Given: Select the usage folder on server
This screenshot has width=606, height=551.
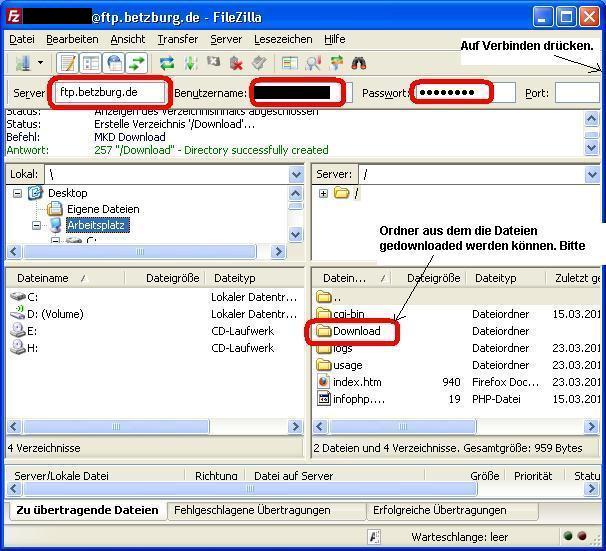Looking at the screenshot, I should click(x=339, y=365).
